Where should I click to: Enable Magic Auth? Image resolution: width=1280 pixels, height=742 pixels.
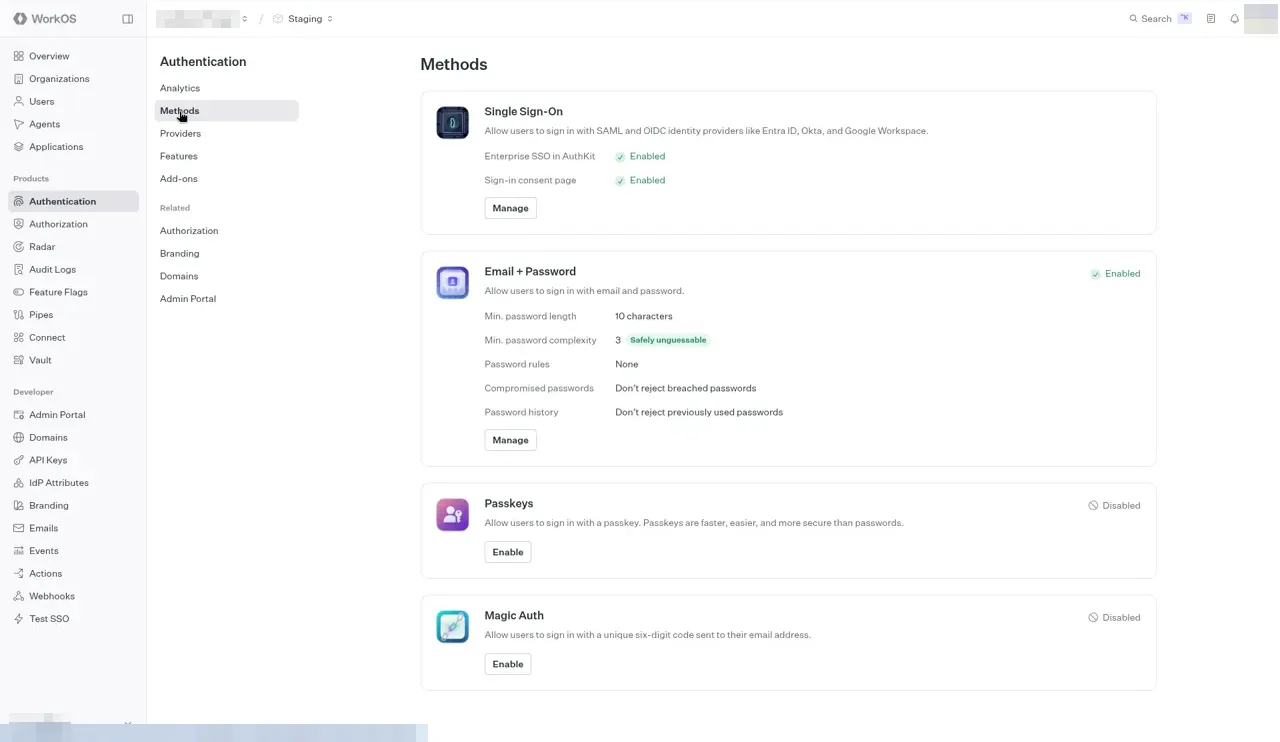coord(508,664)
